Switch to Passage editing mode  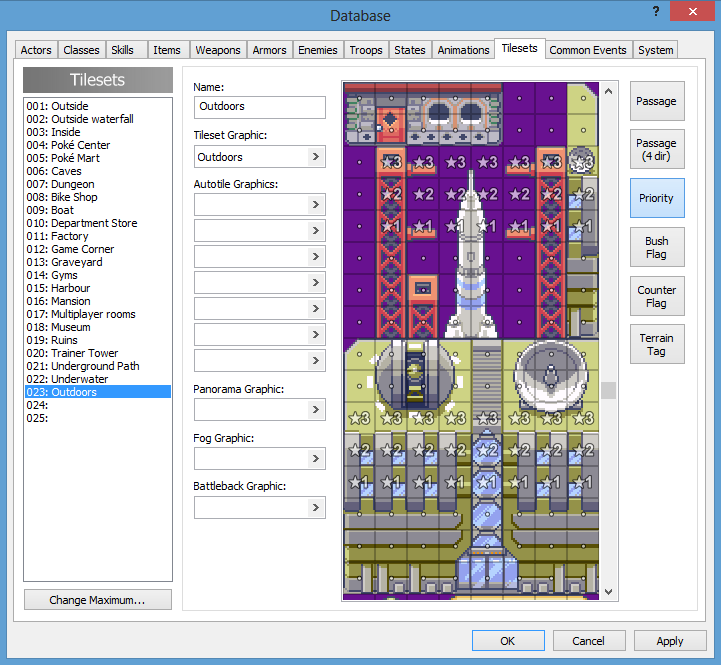point(657,101)
